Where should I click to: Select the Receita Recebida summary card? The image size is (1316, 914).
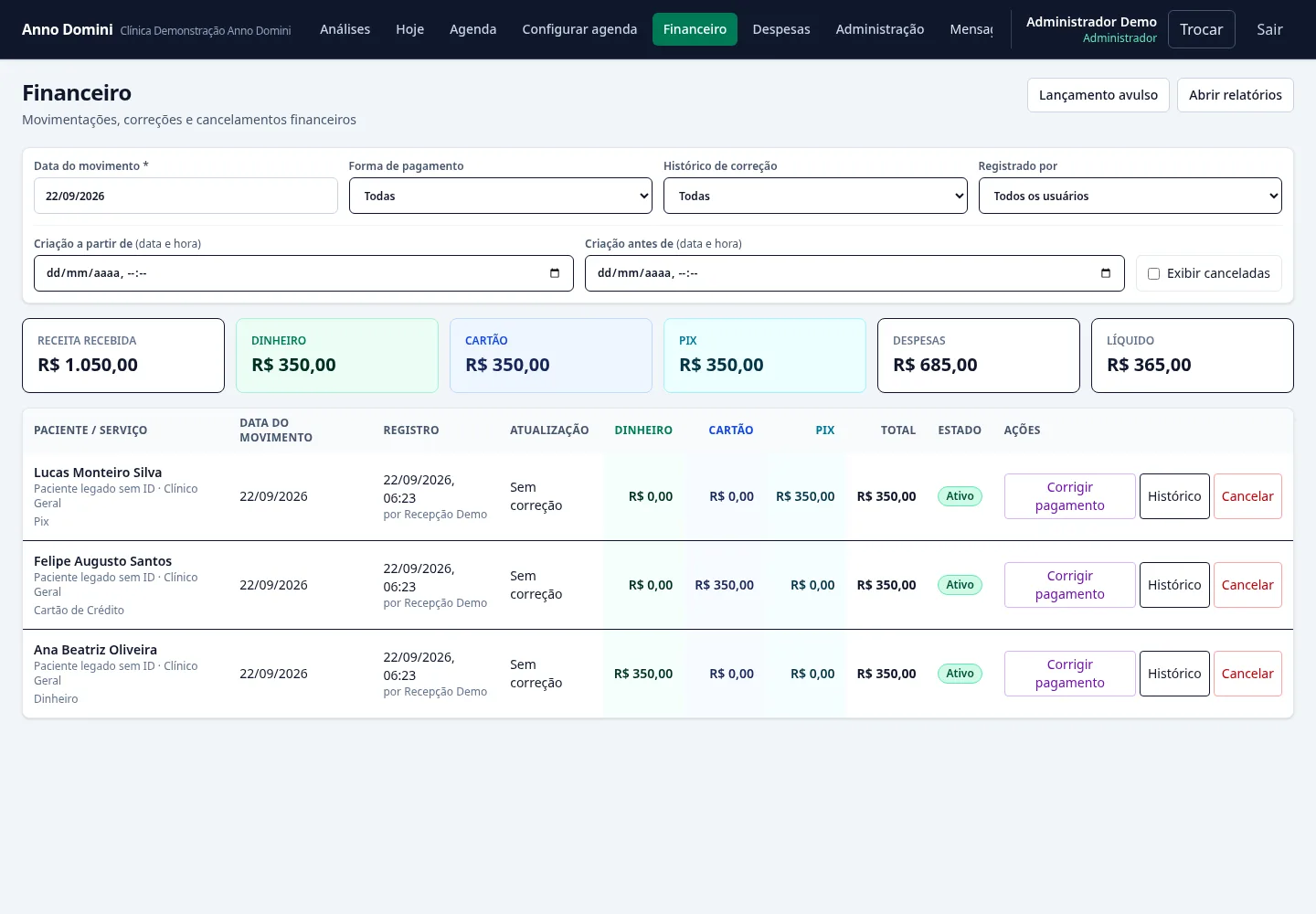click(x=123, y=356)
